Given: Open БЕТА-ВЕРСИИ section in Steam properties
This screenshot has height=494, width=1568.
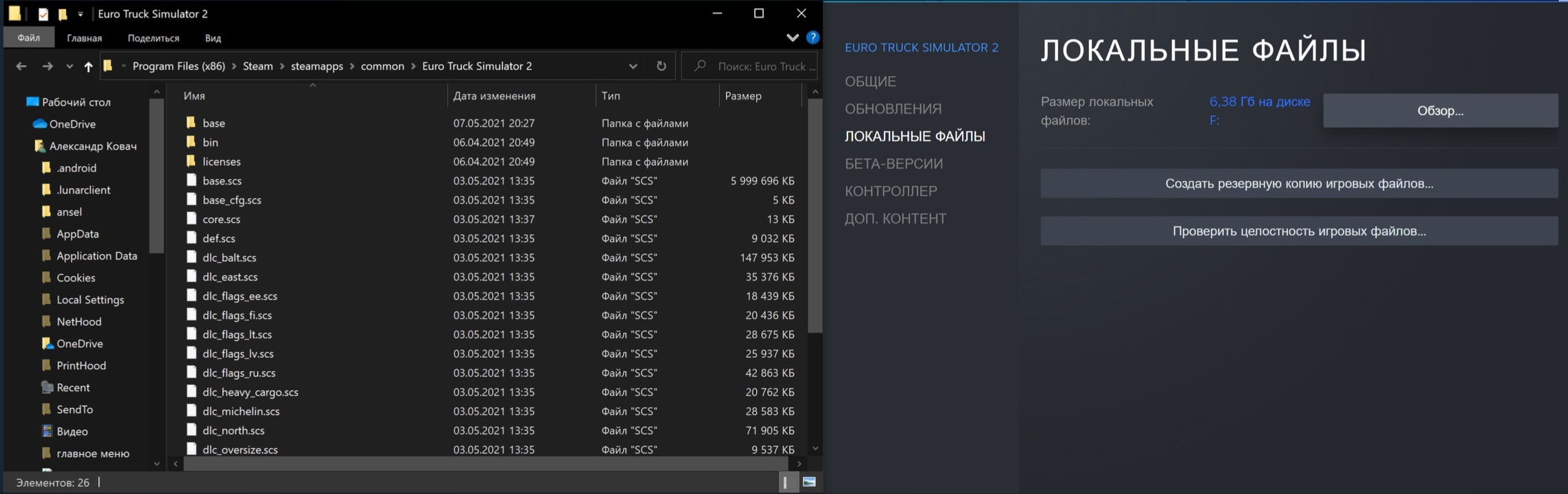Looking at the screenshot, I should pos(893,163).
